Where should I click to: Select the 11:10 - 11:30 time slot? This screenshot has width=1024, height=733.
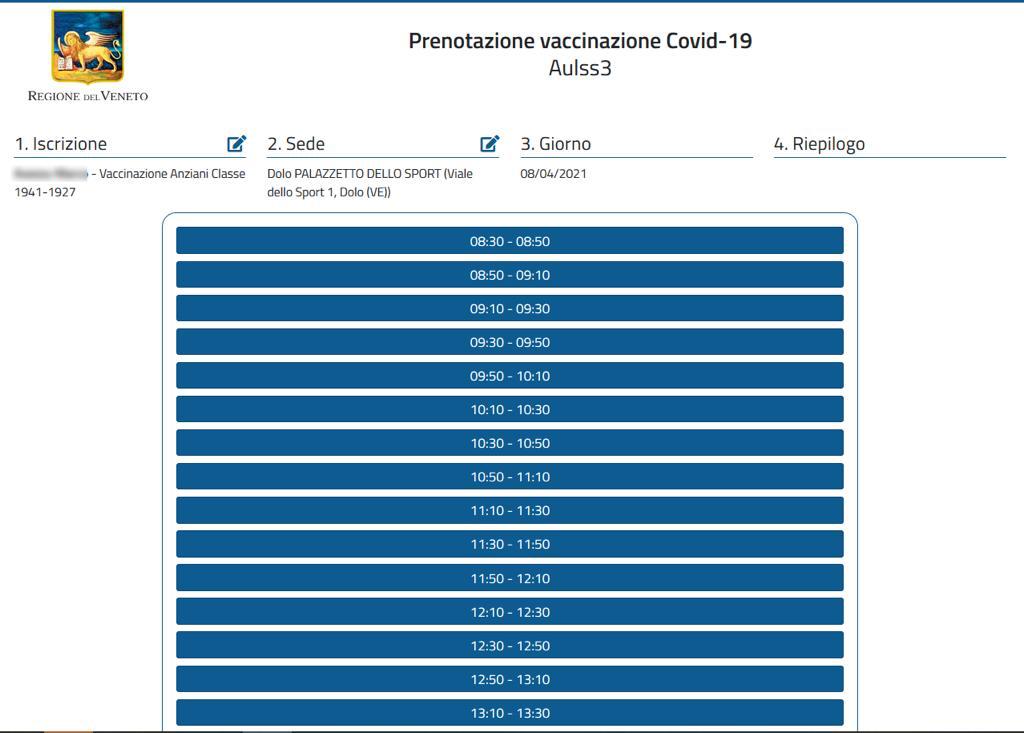[510, 510]
